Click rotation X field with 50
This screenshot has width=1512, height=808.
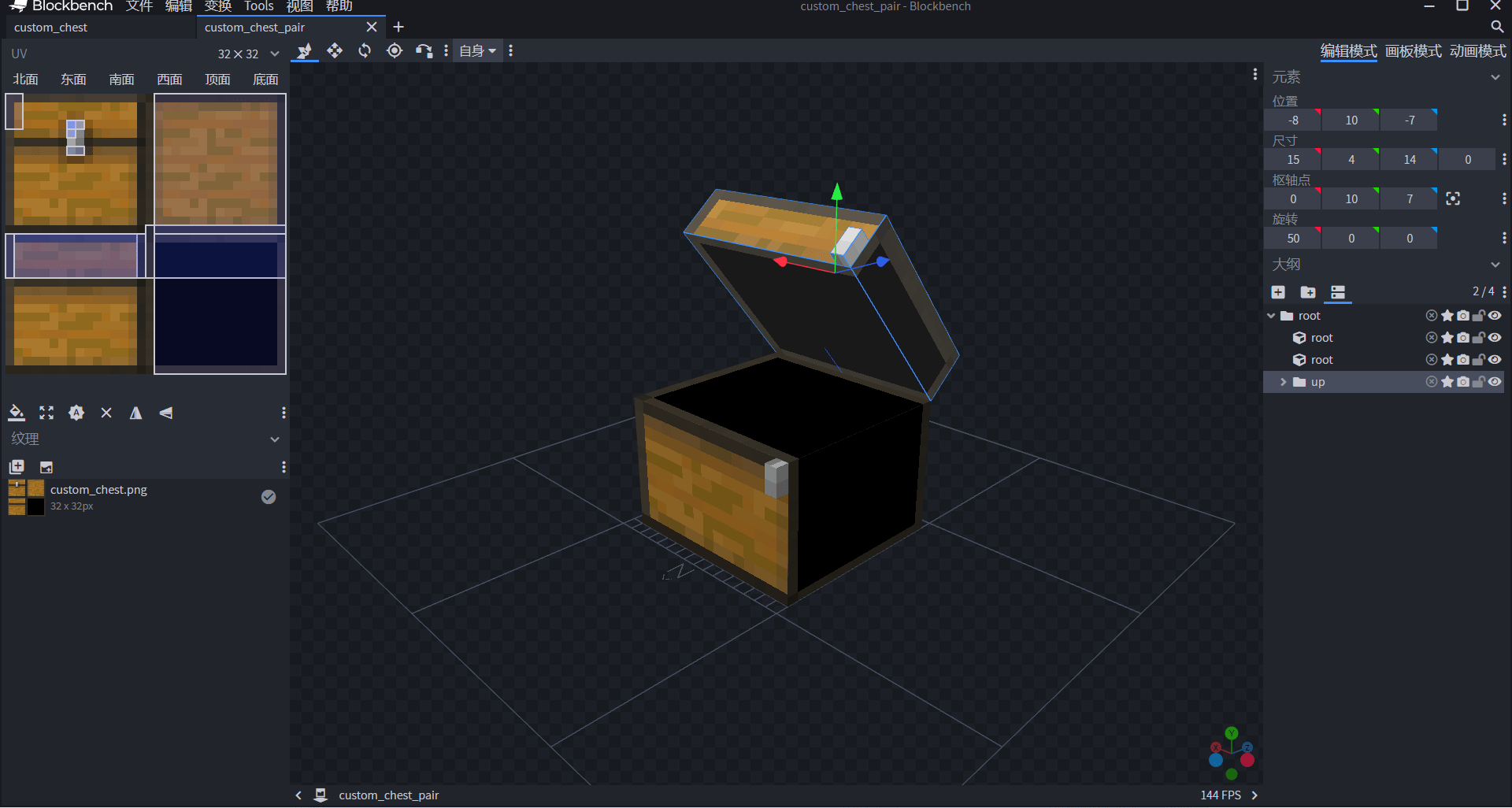[x=1293, y=239]
